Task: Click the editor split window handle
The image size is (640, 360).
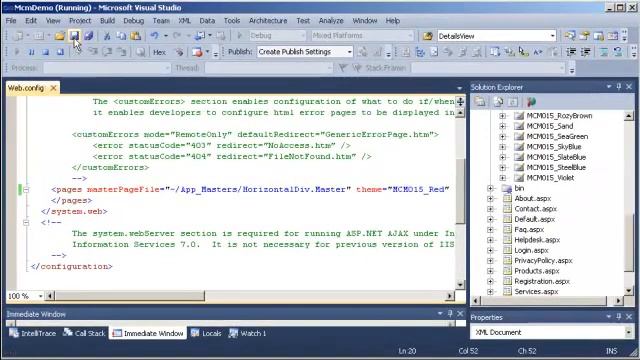Action: pyautogui.click(x=460, y=102)
